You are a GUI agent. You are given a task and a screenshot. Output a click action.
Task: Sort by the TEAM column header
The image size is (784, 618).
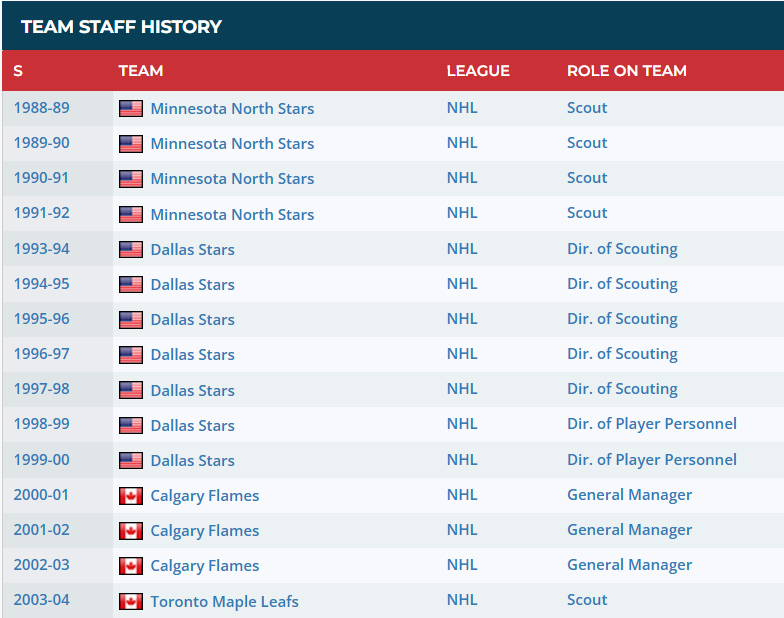[x=141, y=70]
